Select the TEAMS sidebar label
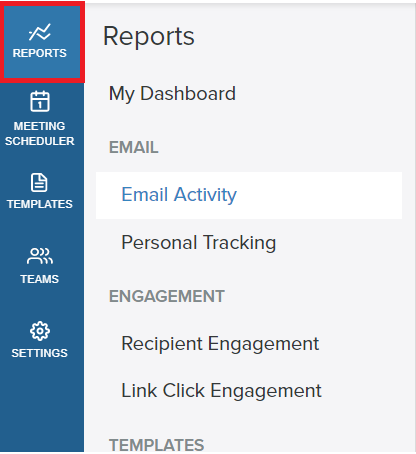This screenshot has width=416, height=454. pyautogui.click(x=40, y=279)
